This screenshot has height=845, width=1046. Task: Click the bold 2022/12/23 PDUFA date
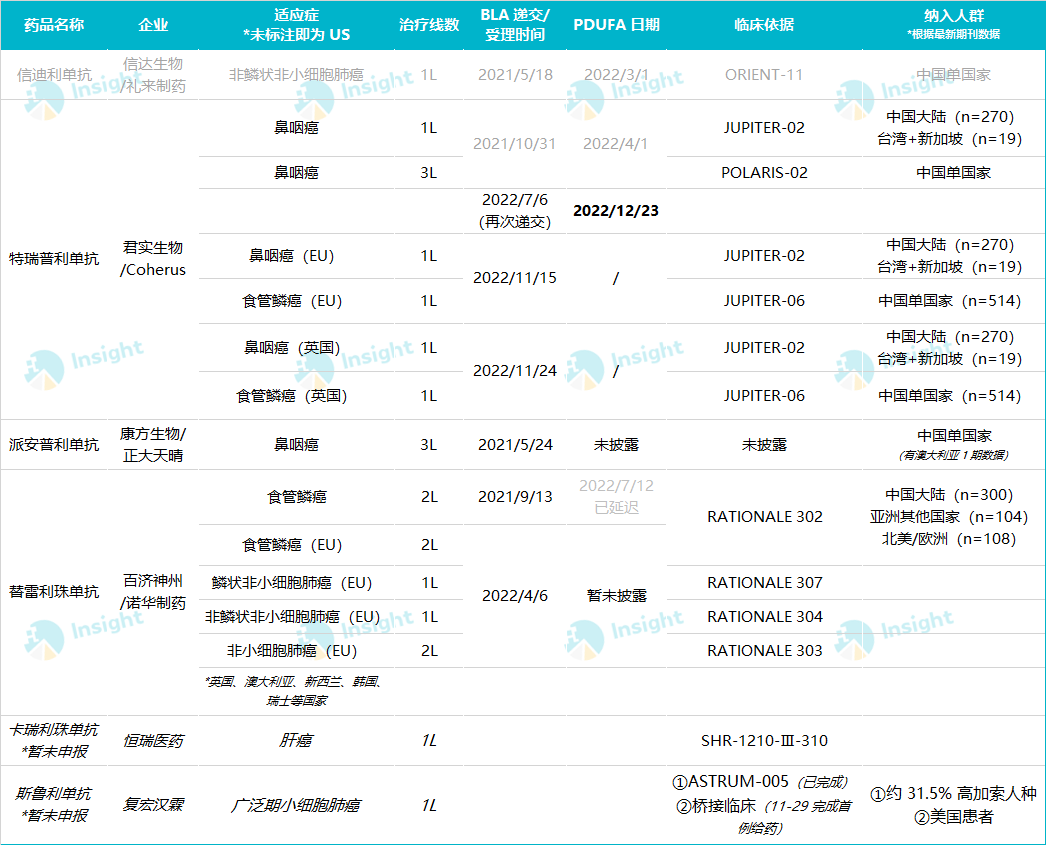616,212
